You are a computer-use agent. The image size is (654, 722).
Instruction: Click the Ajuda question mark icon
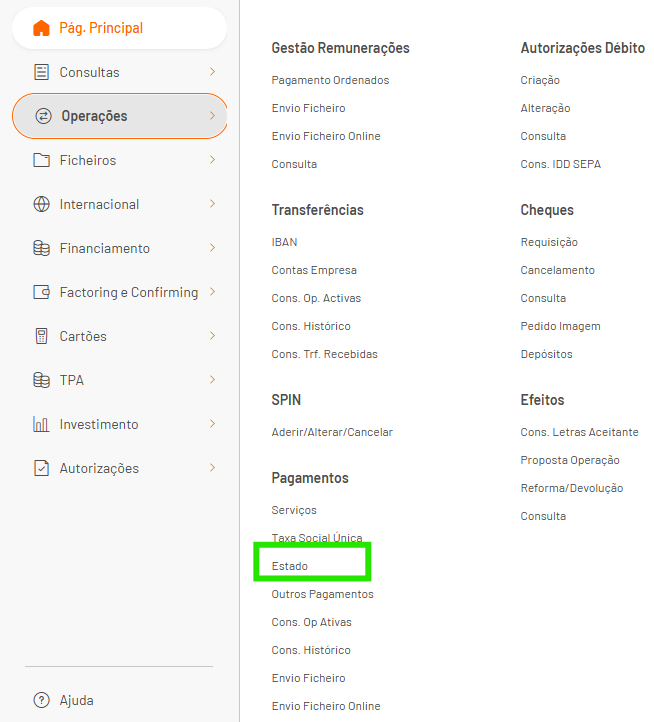click(41, 700)
